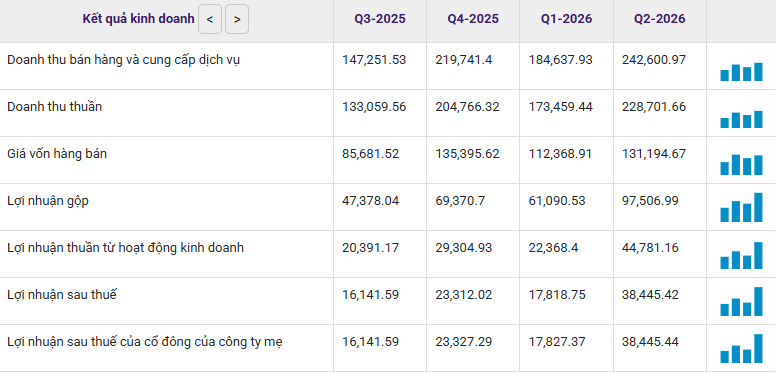Select the Q2-2026 value 242,600.97
This screenshot has height=373, width=776.
pyautogui.click(x=654, y=60)
